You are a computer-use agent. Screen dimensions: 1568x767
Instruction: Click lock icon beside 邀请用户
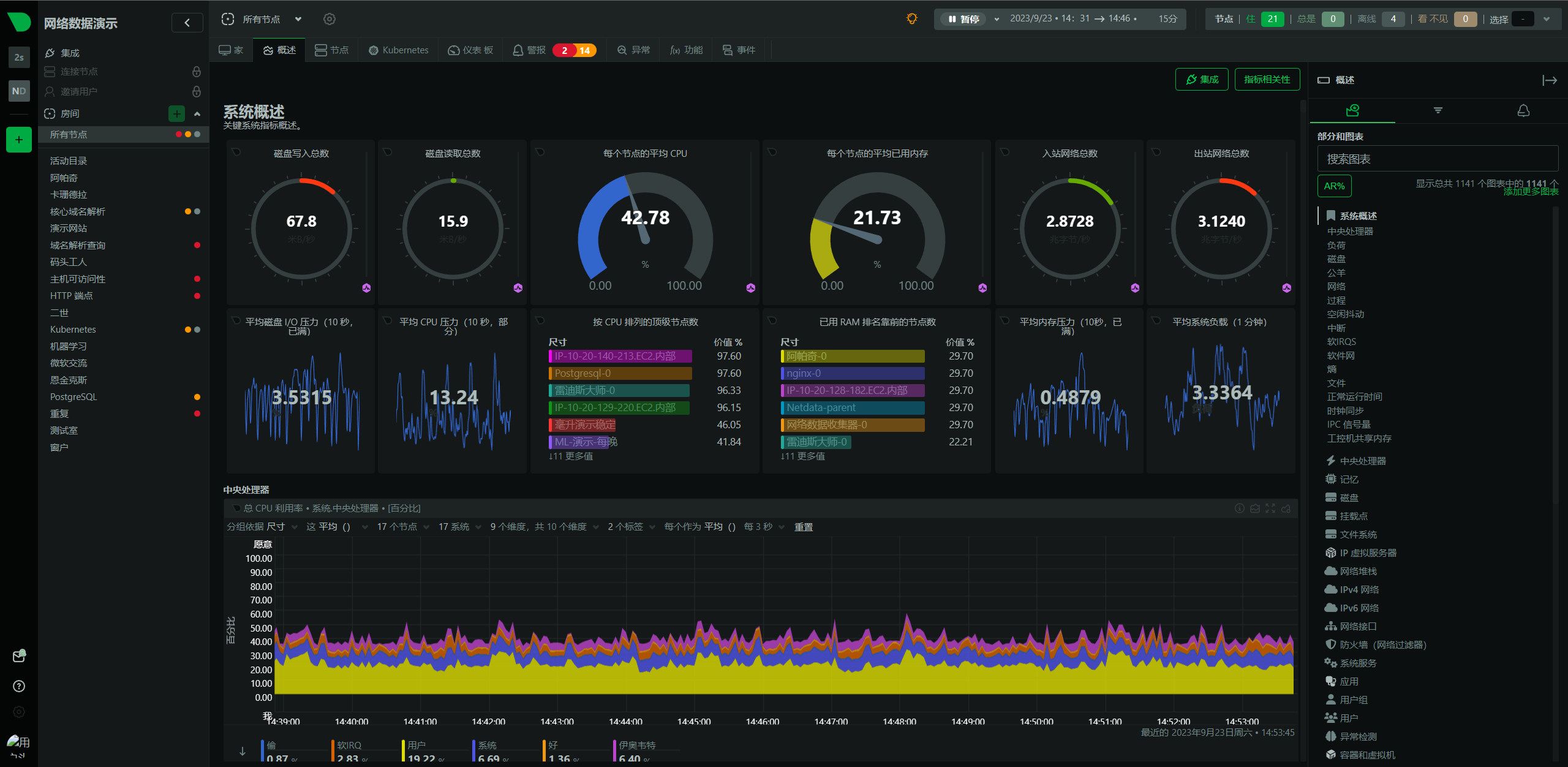(x=197, y=91)
